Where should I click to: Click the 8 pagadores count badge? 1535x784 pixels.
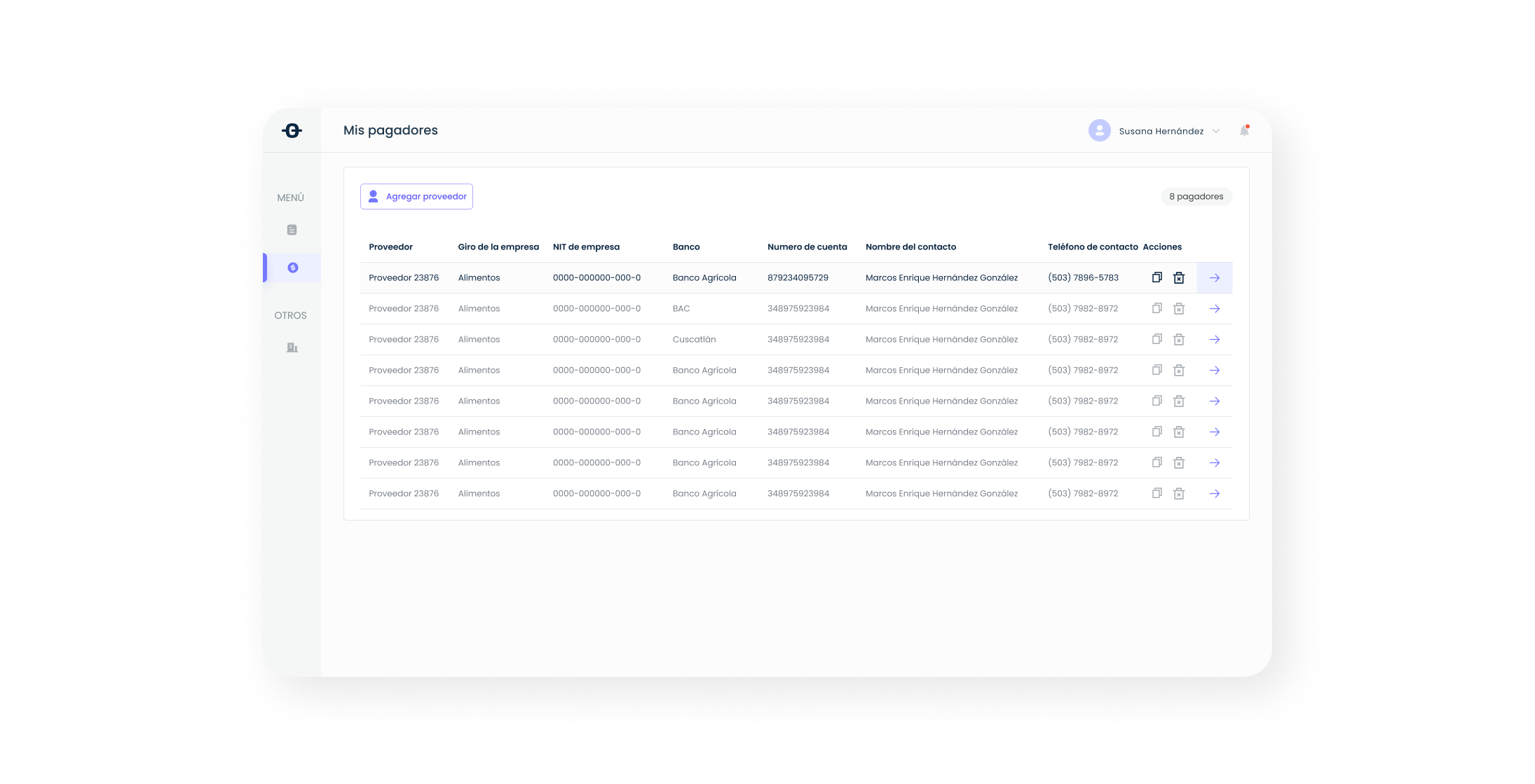(x=1196, y=197)
